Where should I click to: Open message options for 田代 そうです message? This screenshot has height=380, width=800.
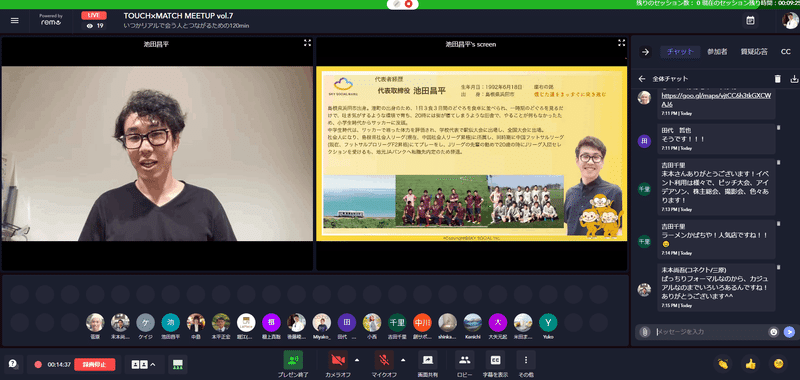point(779,128)
